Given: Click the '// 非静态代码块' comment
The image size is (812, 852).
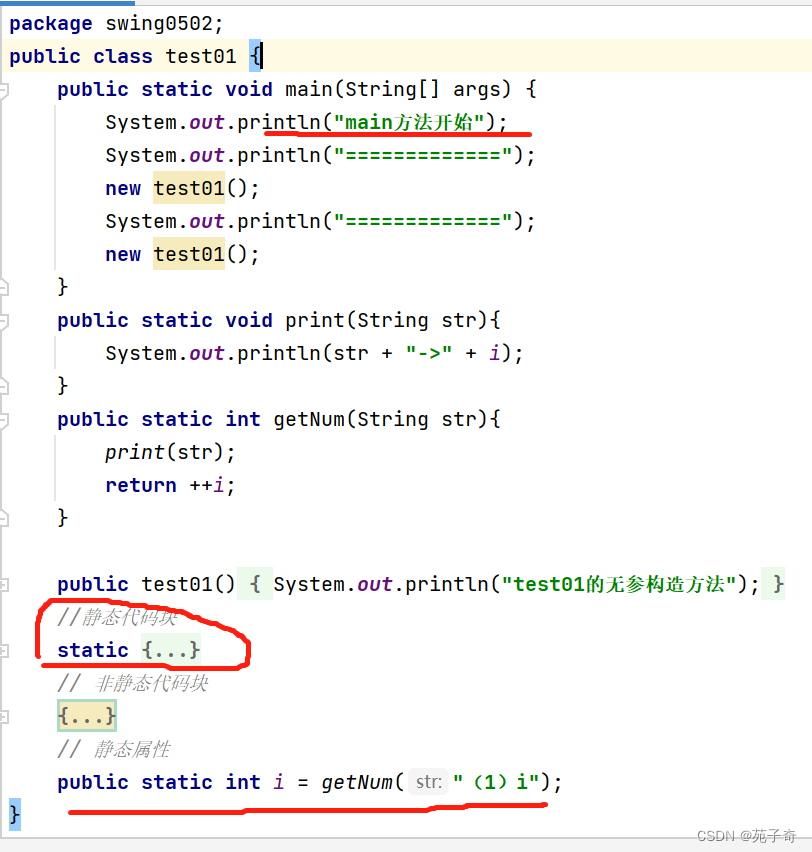Looking at the screenshot, I should pyautogui.click(x=133, y=683).
